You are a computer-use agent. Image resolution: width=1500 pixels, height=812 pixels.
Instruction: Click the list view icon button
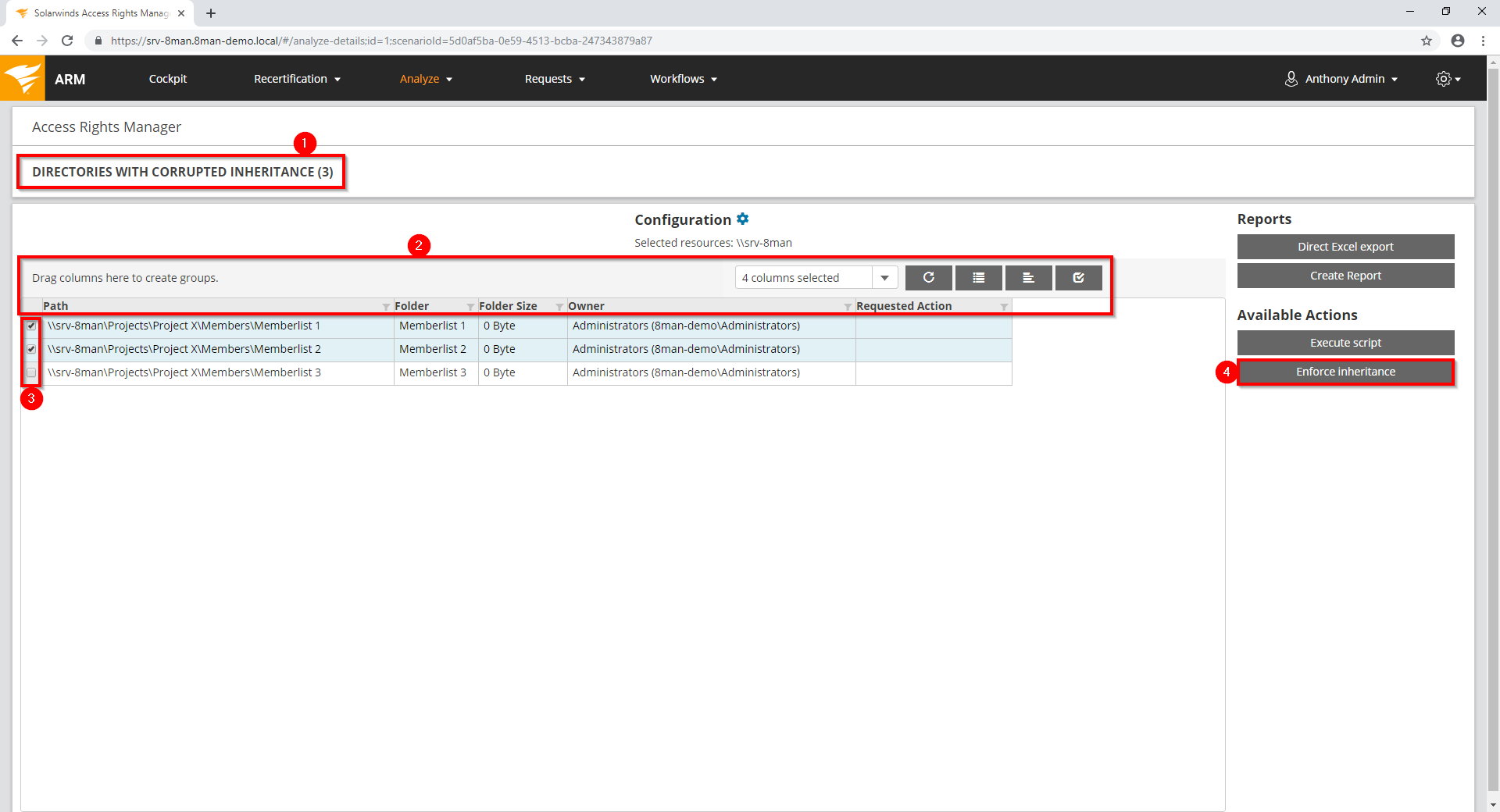pyautogui.click(x=978, y=278)
